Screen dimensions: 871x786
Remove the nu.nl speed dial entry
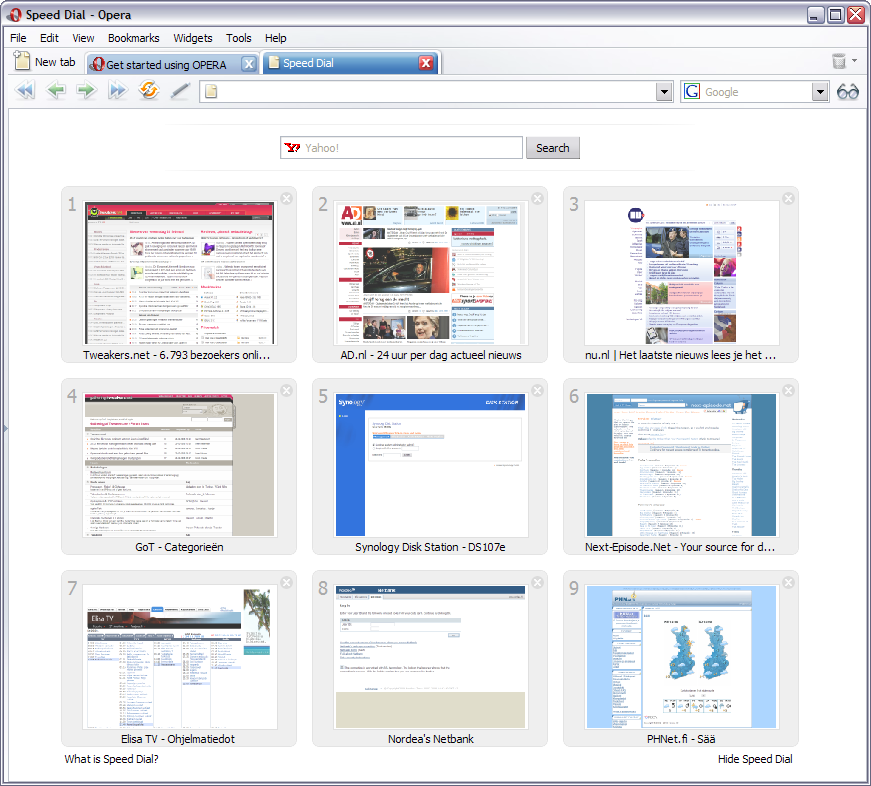788,198
